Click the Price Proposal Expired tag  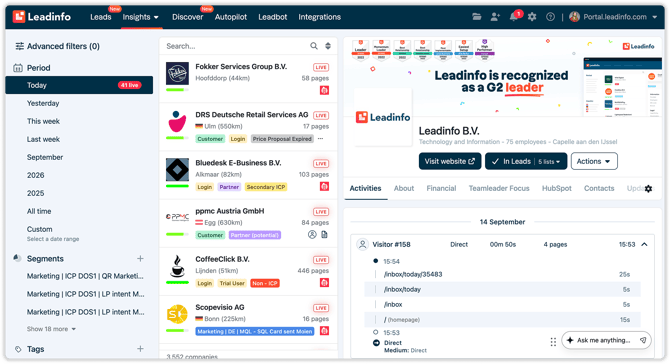click(x=282, y=139)
